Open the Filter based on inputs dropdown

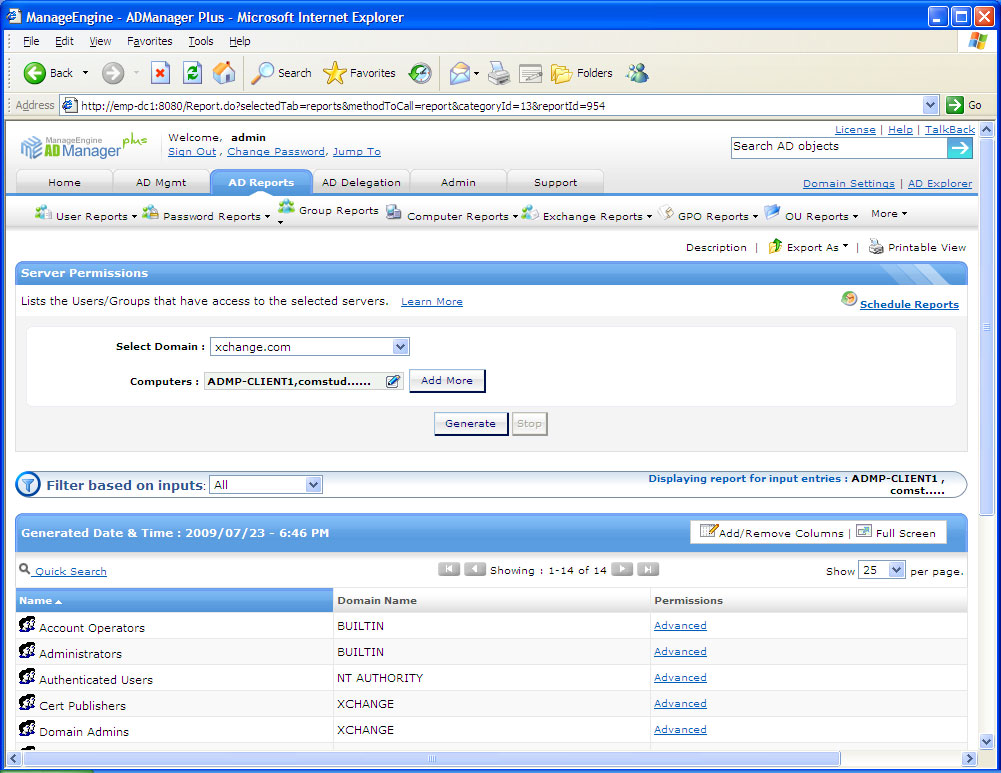[313, 484]
